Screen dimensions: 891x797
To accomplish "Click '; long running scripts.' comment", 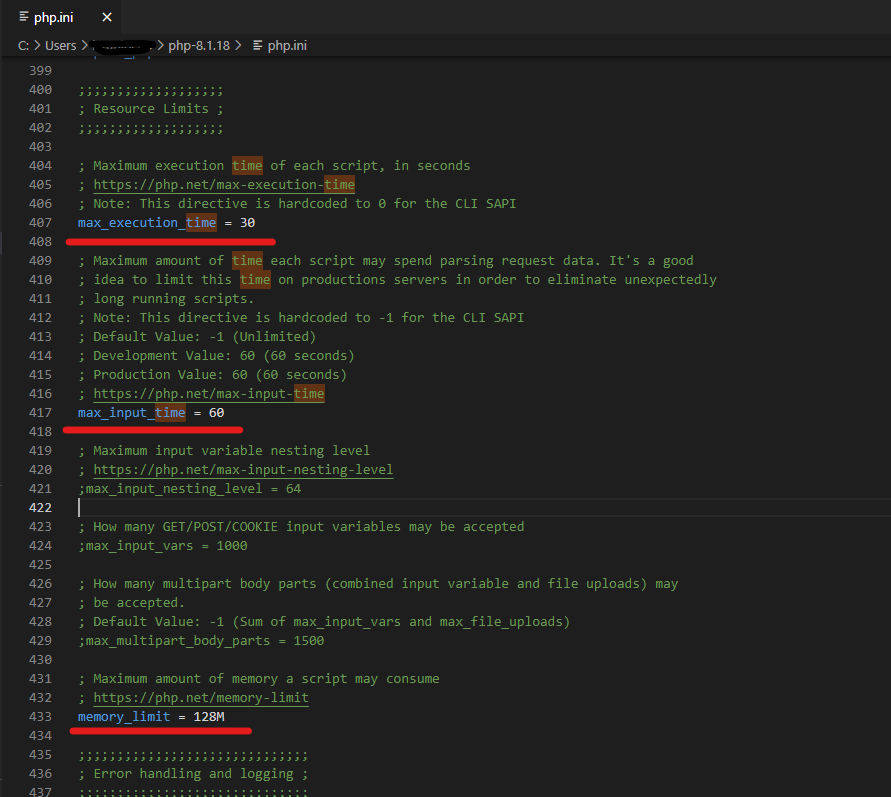I will tap(166, 299).
